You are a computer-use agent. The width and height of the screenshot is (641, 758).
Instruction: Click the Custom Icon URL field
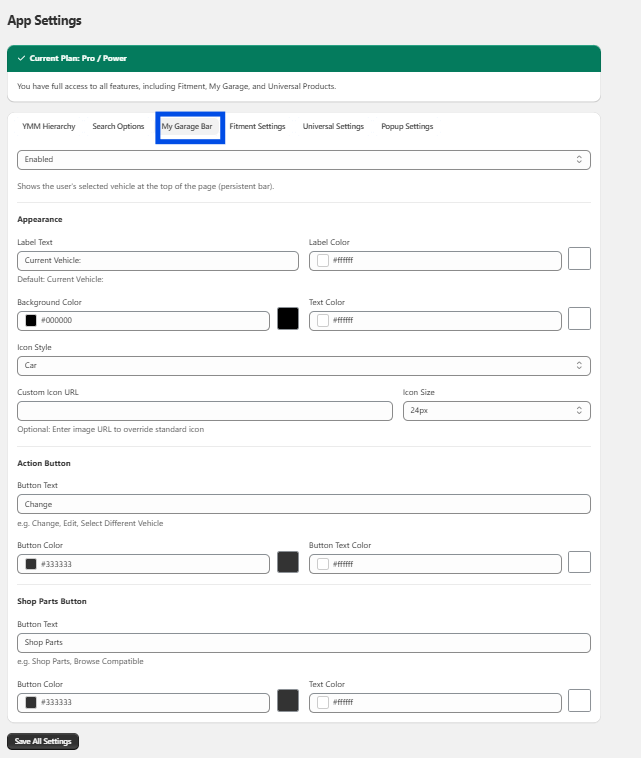point(205,411)
